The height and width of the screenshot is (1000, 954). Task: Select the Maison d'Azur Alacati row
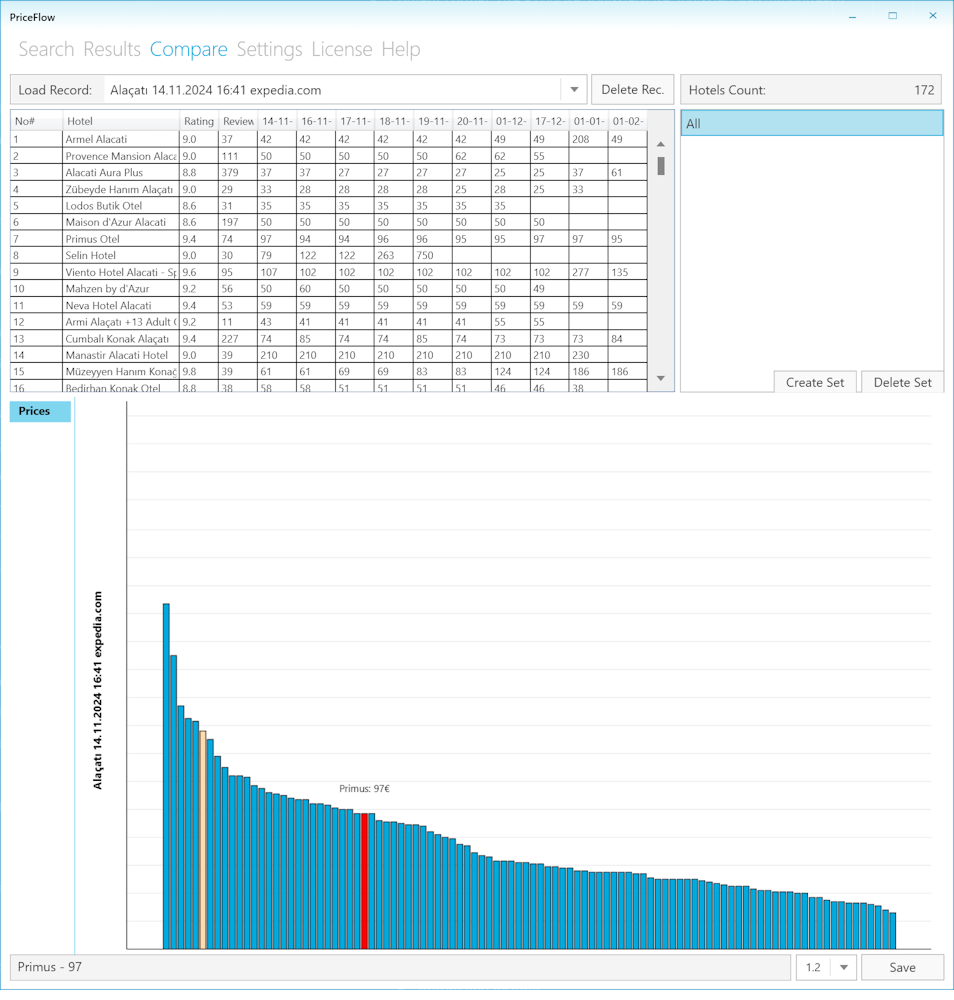coord(328,222)
